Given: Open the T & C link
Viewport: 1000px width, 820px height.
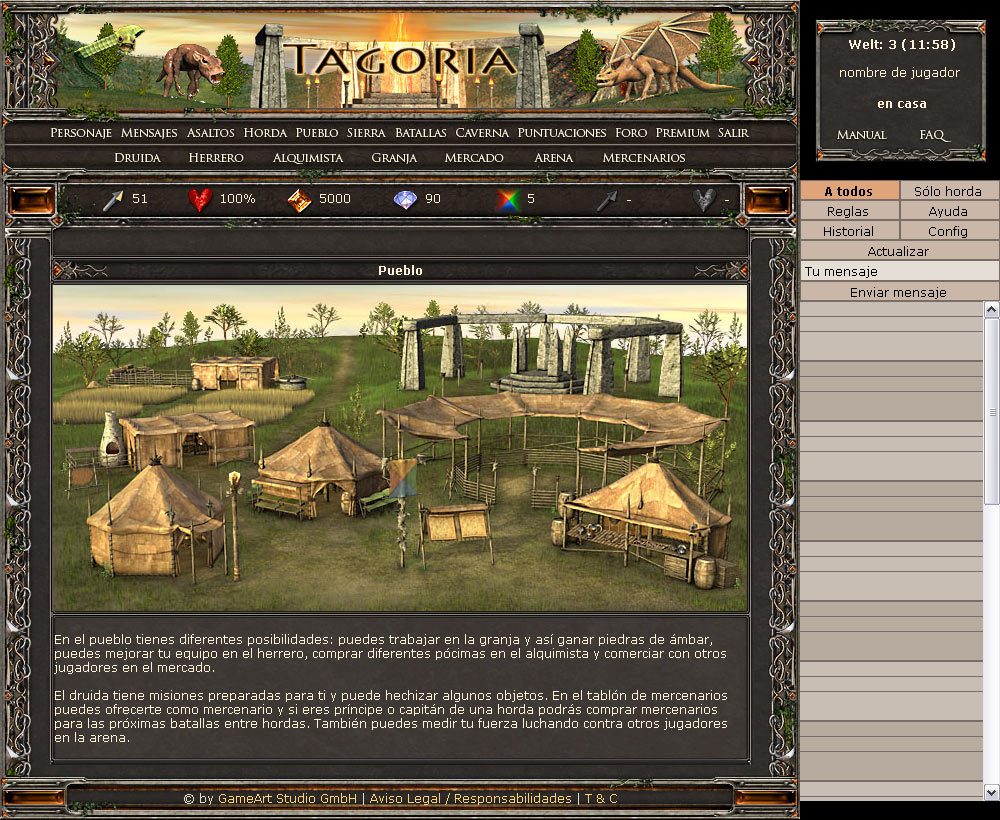Looking at the screenshot, I should click(601, 798).
